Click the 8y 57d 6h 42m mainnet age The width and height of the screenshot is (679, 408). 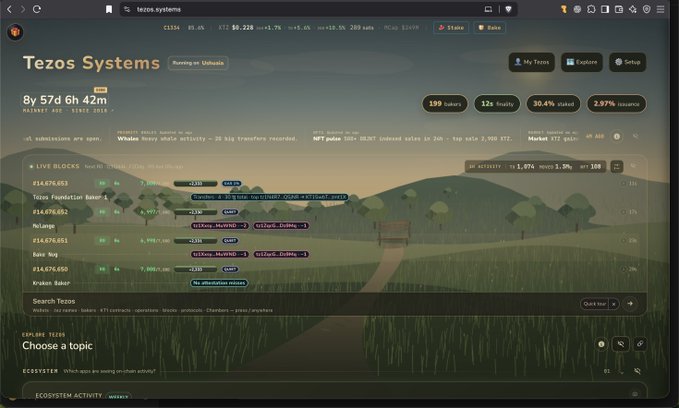click(65, 100)
